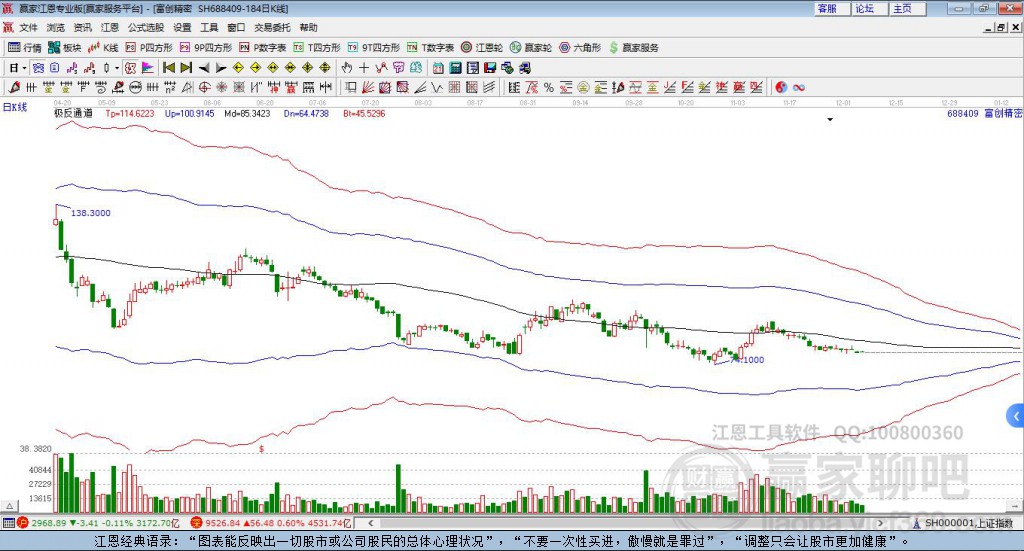Open the calculator icon

coord(455,67)
